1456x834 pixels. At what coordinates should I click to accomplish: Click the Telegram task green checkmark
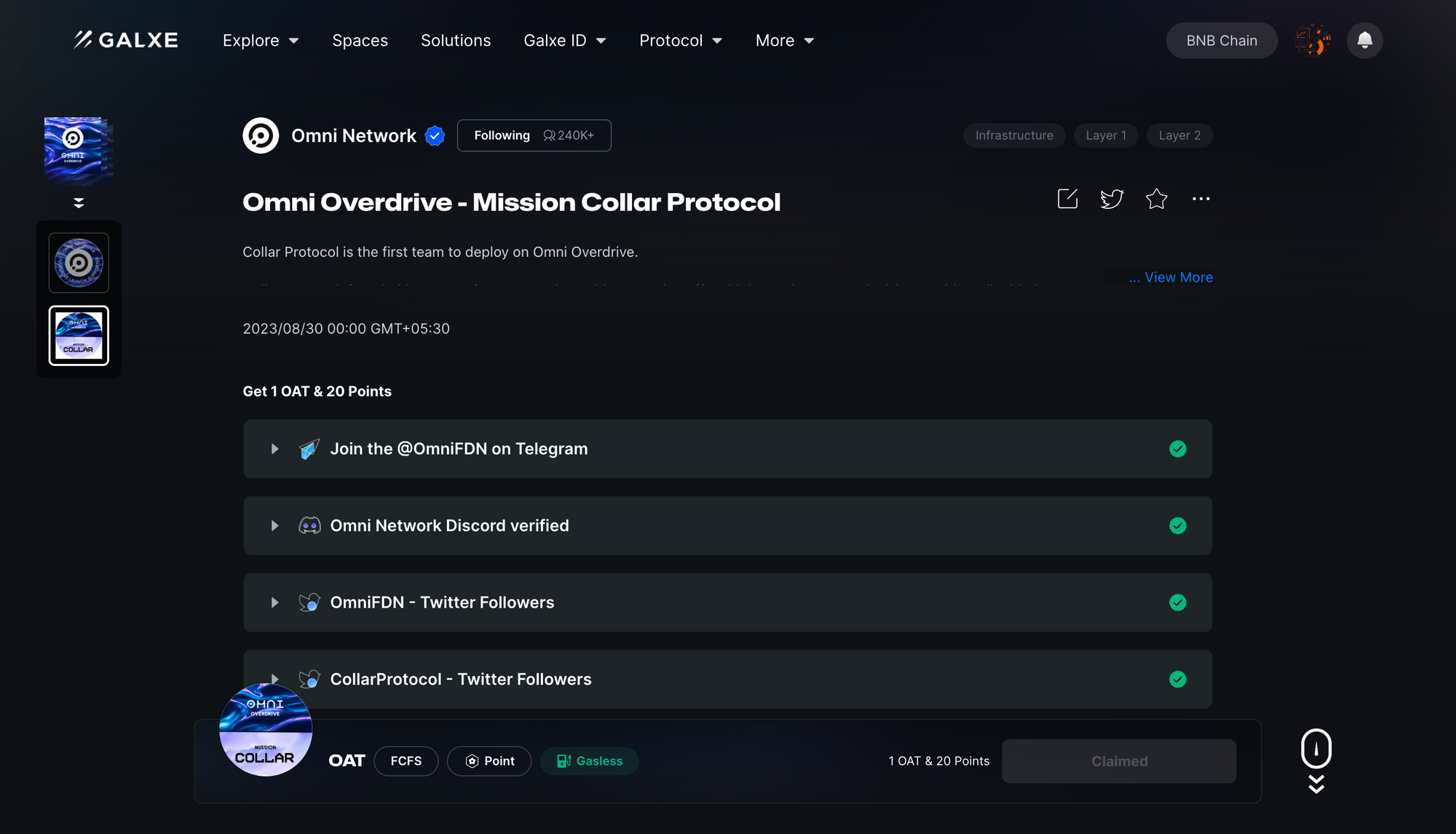click(x=1178, y=449)
